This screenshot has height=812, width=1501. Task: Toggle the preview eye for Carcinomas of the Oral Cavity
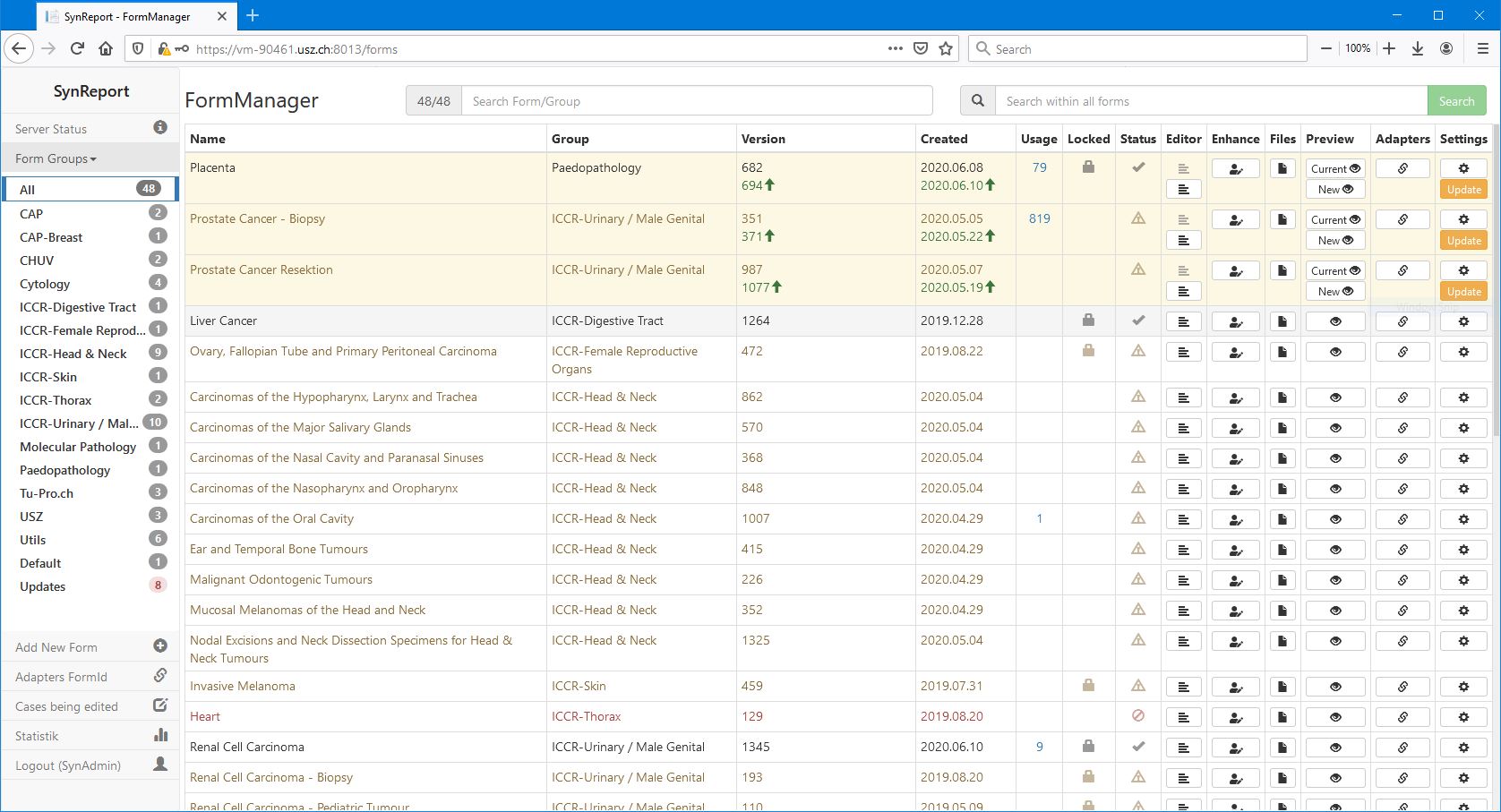[1334, 518]
